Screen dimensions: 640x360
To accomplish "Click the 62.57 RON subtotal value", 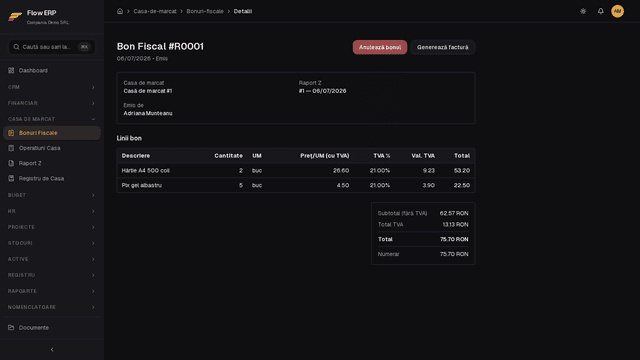I will 454,213.
